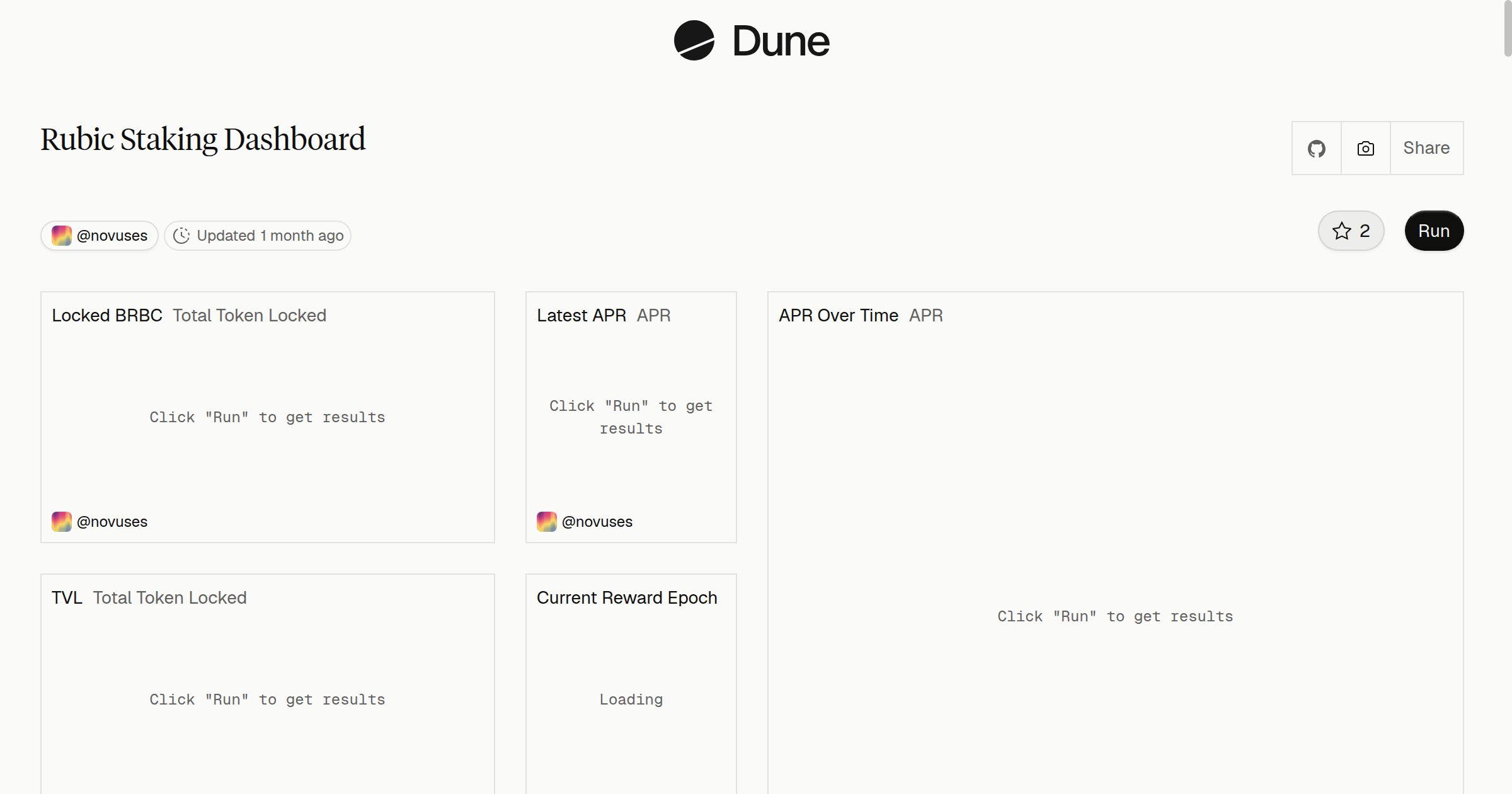Click Run prompt message in APR Over Time

click(1115, 616)
